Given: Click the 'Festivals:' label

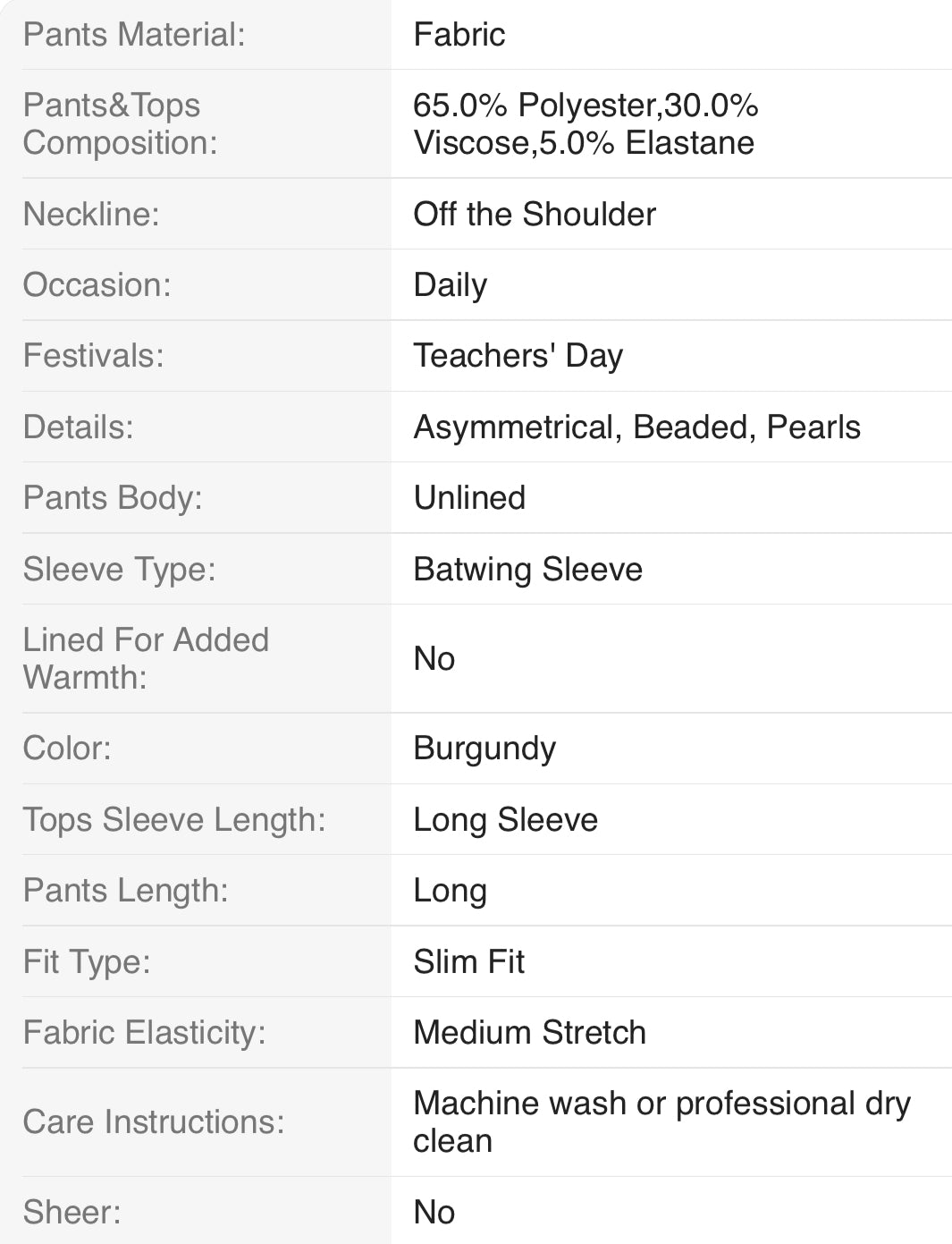Looking at the screenshot, I should (x=93, y=356).
